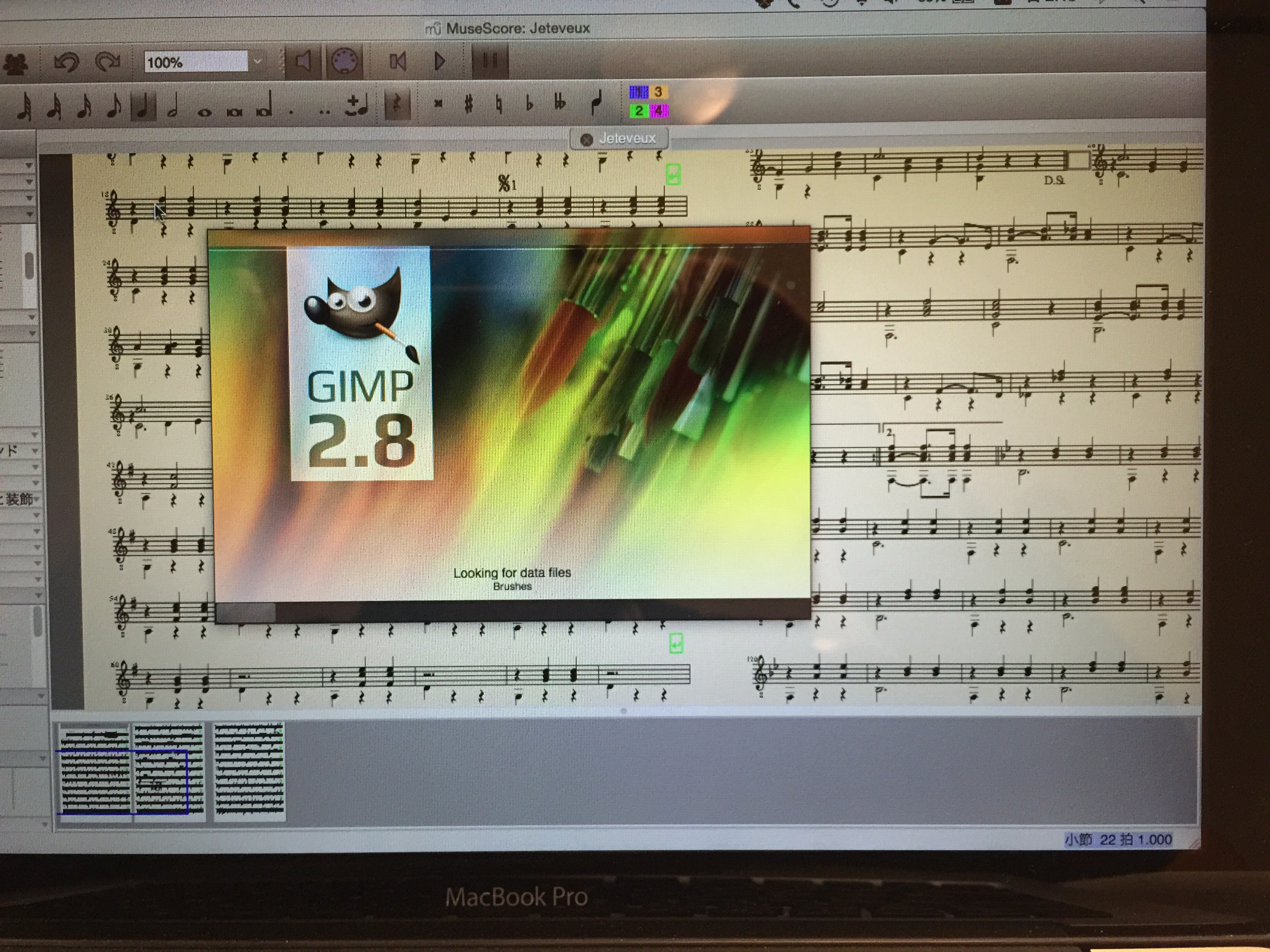Click the lower palette panel scrollbar
Screen dimensions: 1270x952
point(37,622)
